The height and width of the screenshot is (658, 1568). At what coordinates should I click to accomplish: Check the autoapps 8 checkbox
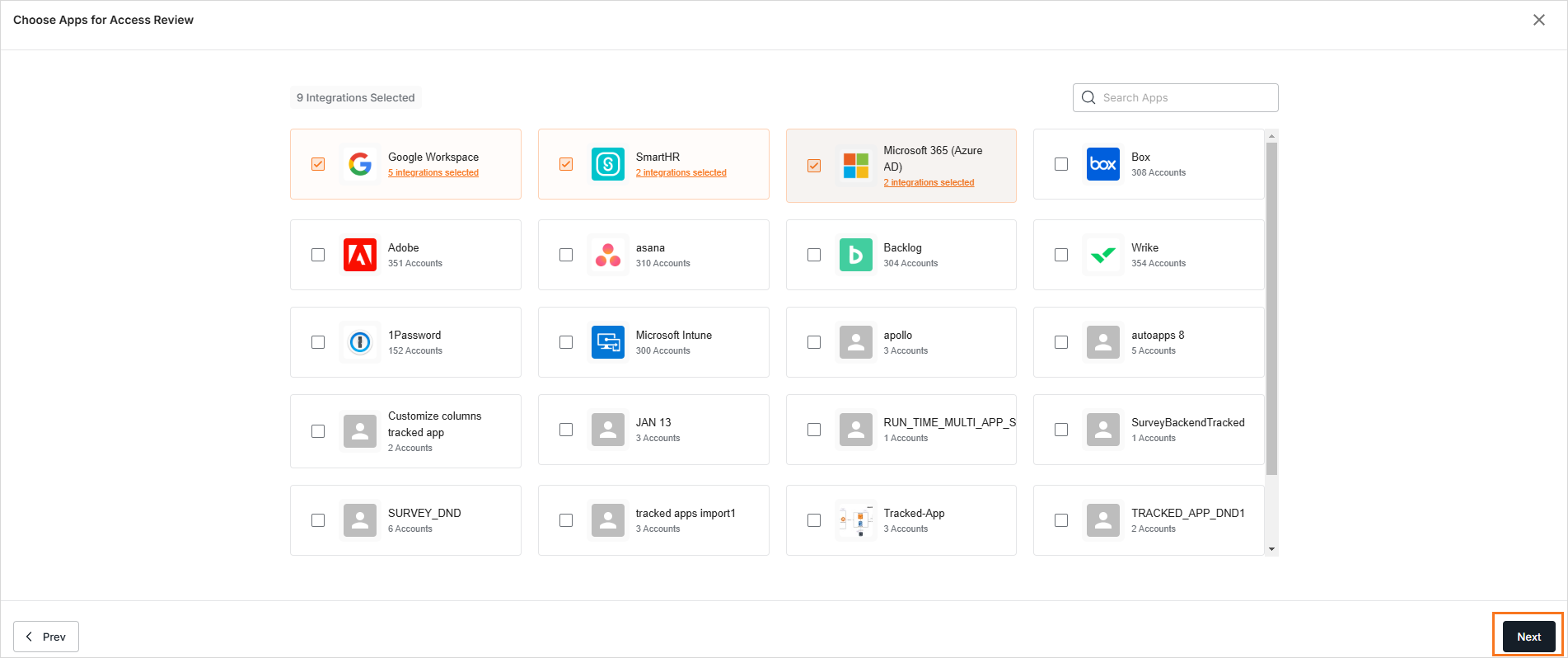pos(1061,342)
